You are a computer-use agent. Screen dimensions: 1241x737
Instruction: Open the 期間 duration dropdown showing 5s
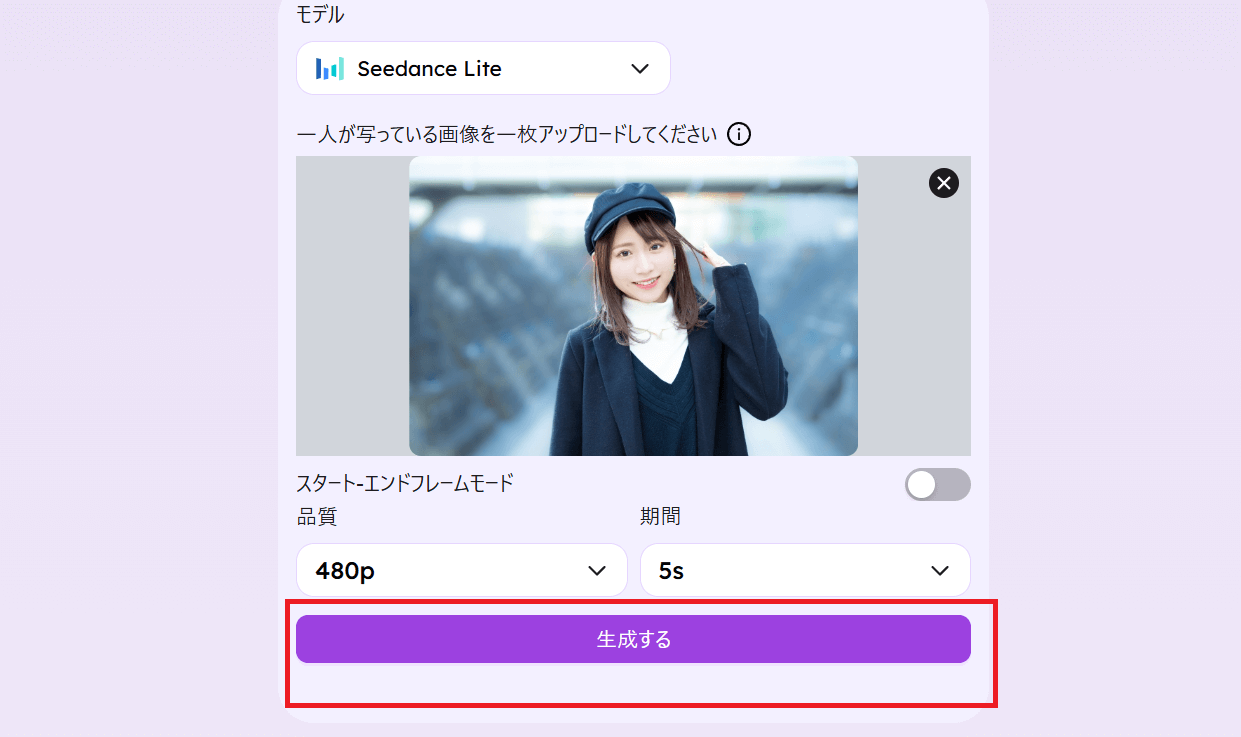(x=805, y=570)
